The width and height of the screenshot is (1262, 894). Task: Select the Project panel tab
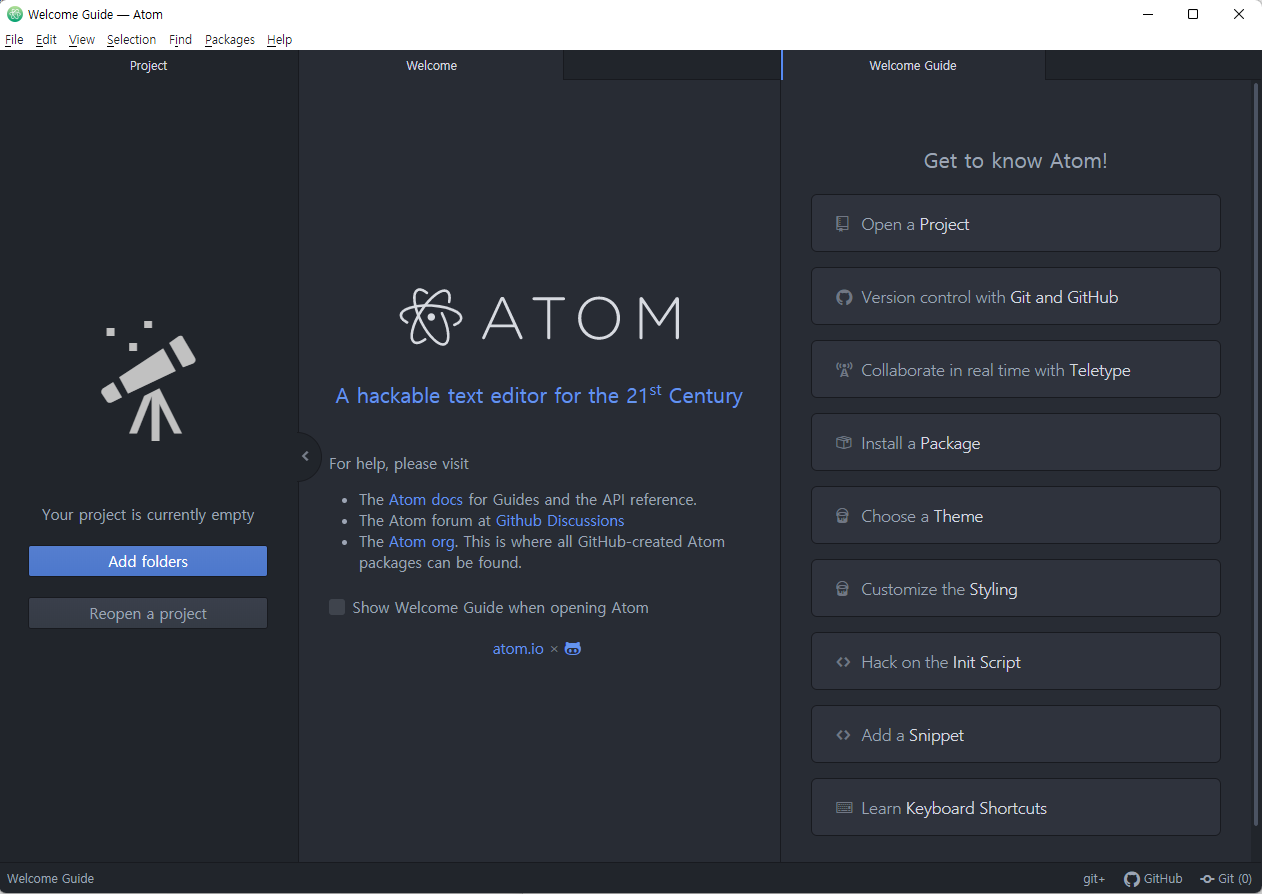point(148,66)
